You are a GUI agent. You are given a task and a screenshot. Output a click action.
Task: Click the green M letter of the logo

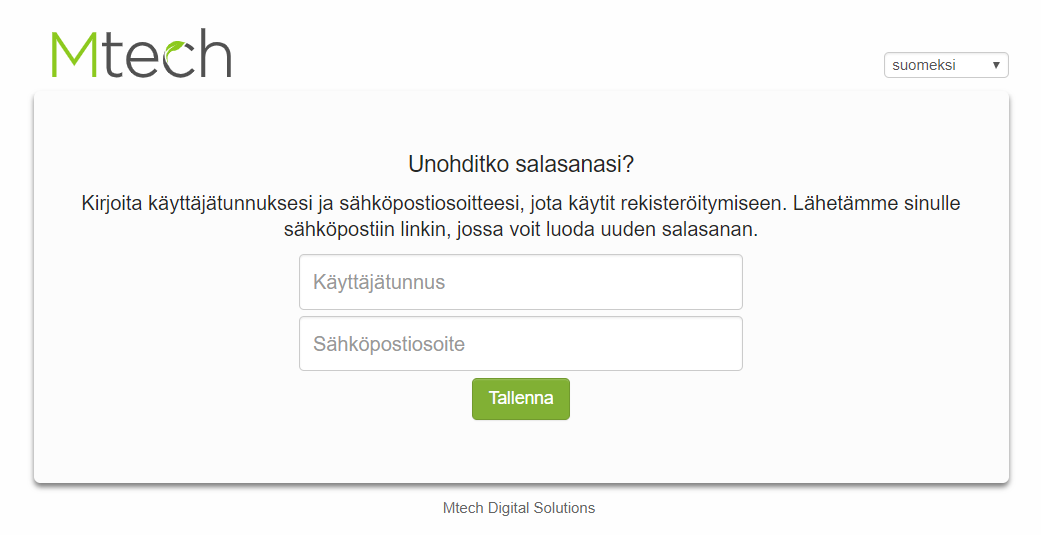click(74, 55)
